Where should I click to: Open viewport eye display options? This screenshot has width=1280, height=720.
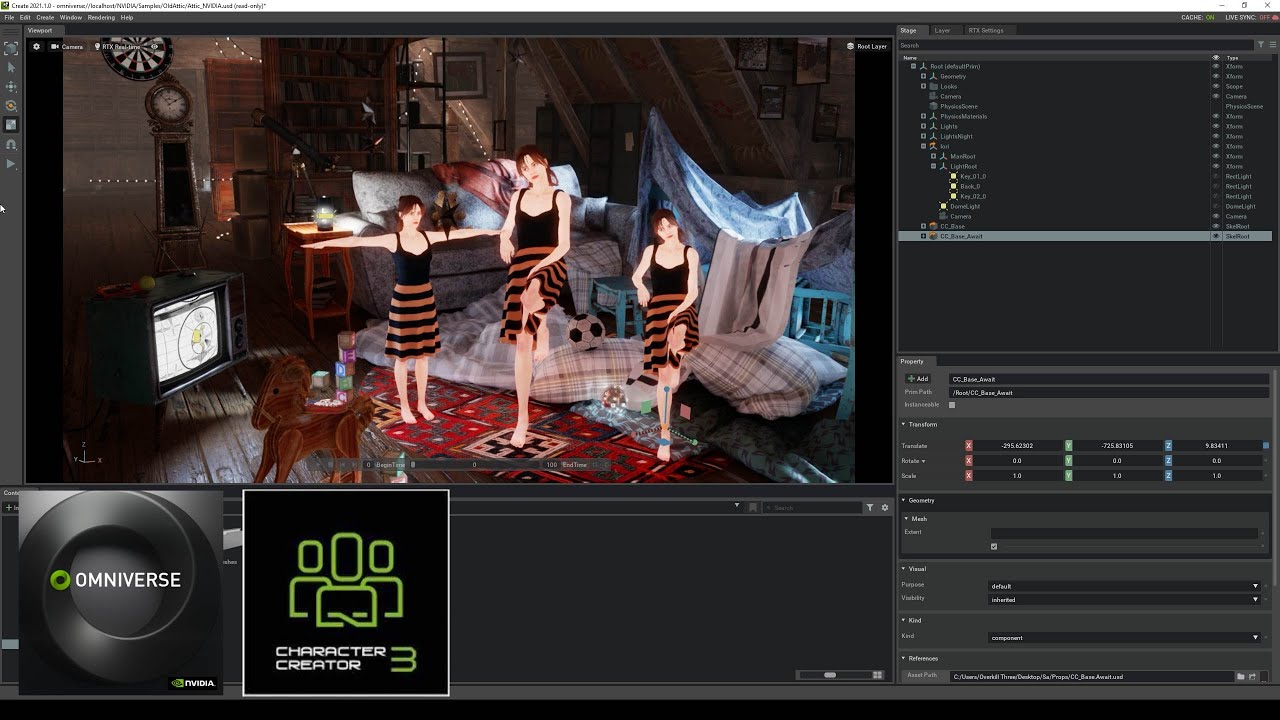click(x=154, y=46)
